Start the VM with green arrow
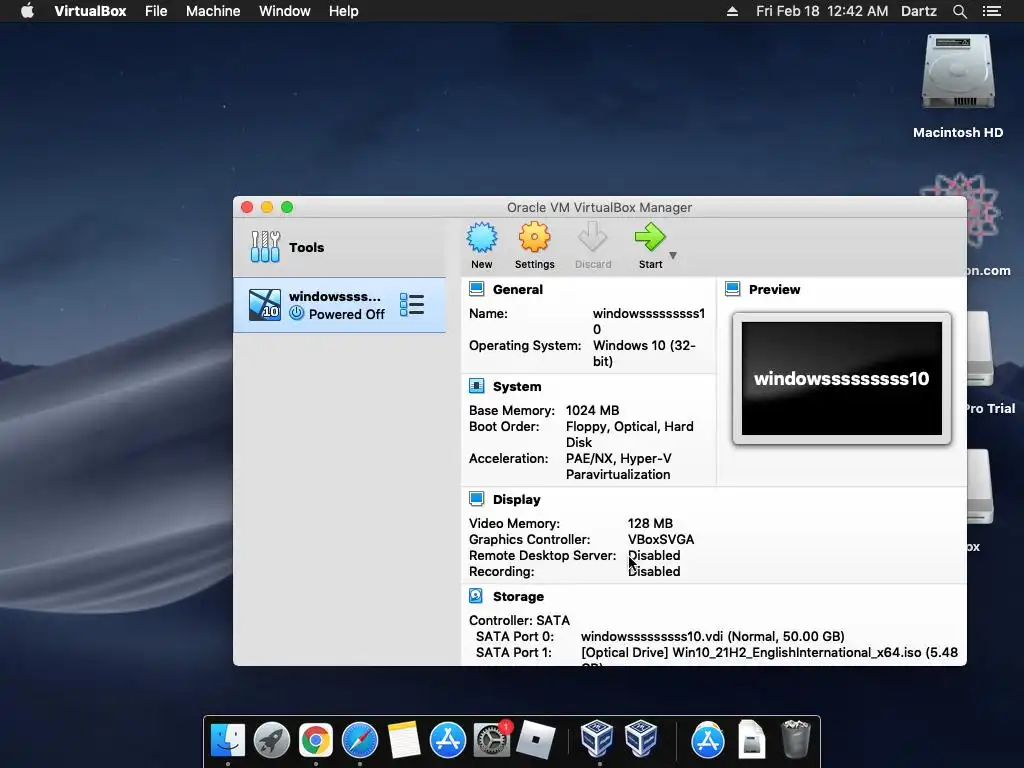 coord(650,238)
